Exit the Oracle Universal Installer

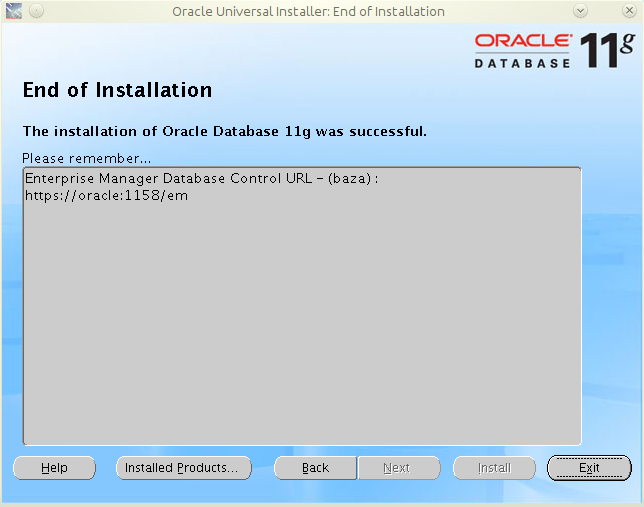pos(589,468)
